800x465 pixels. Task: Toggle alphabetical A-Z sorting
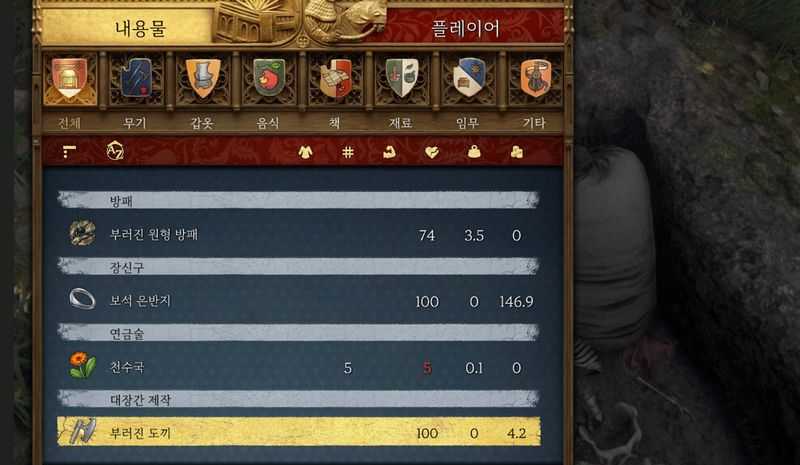point(115,151)
